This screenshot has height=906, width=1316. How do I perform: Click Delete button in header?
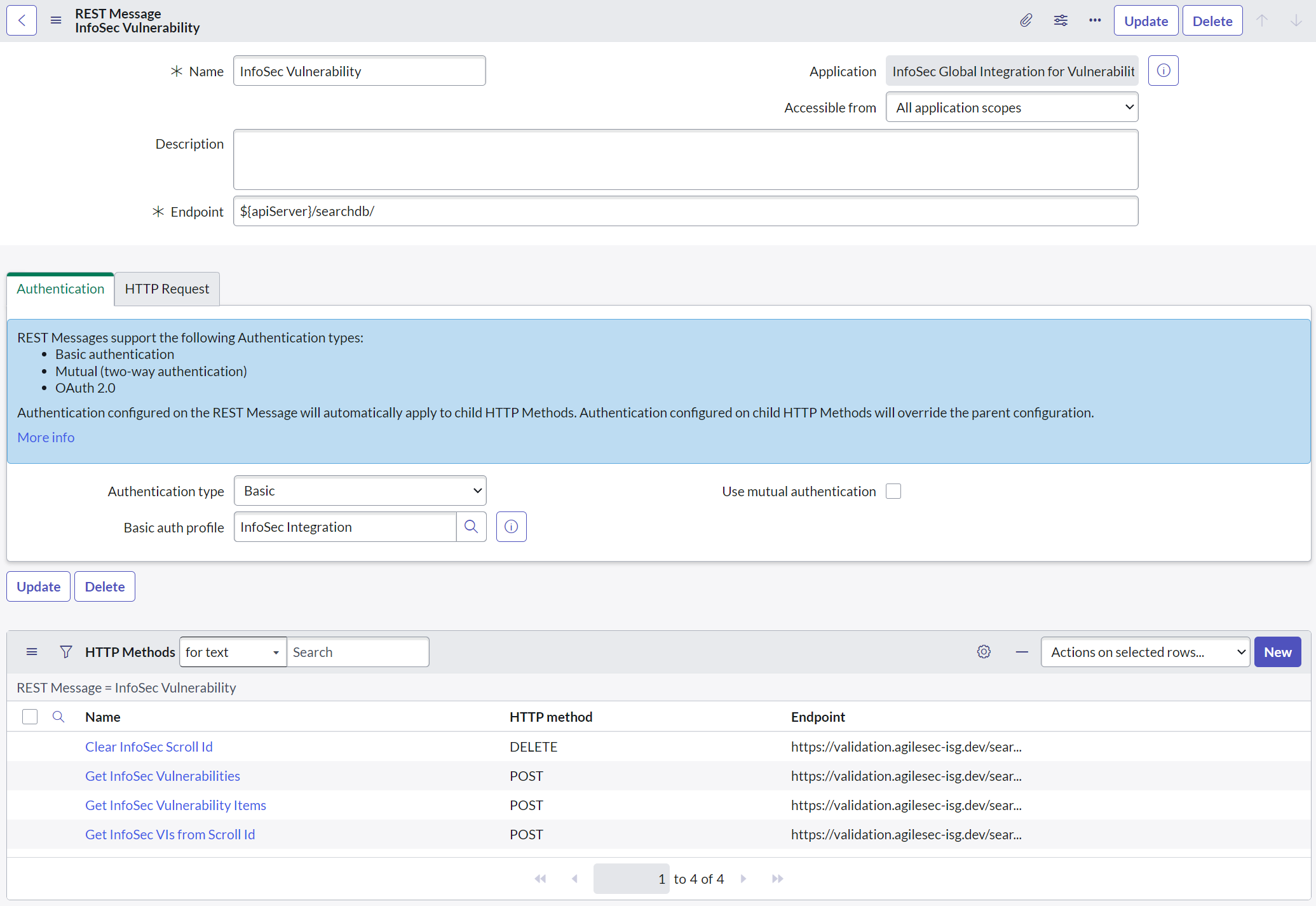click(x=1212, y=21)
